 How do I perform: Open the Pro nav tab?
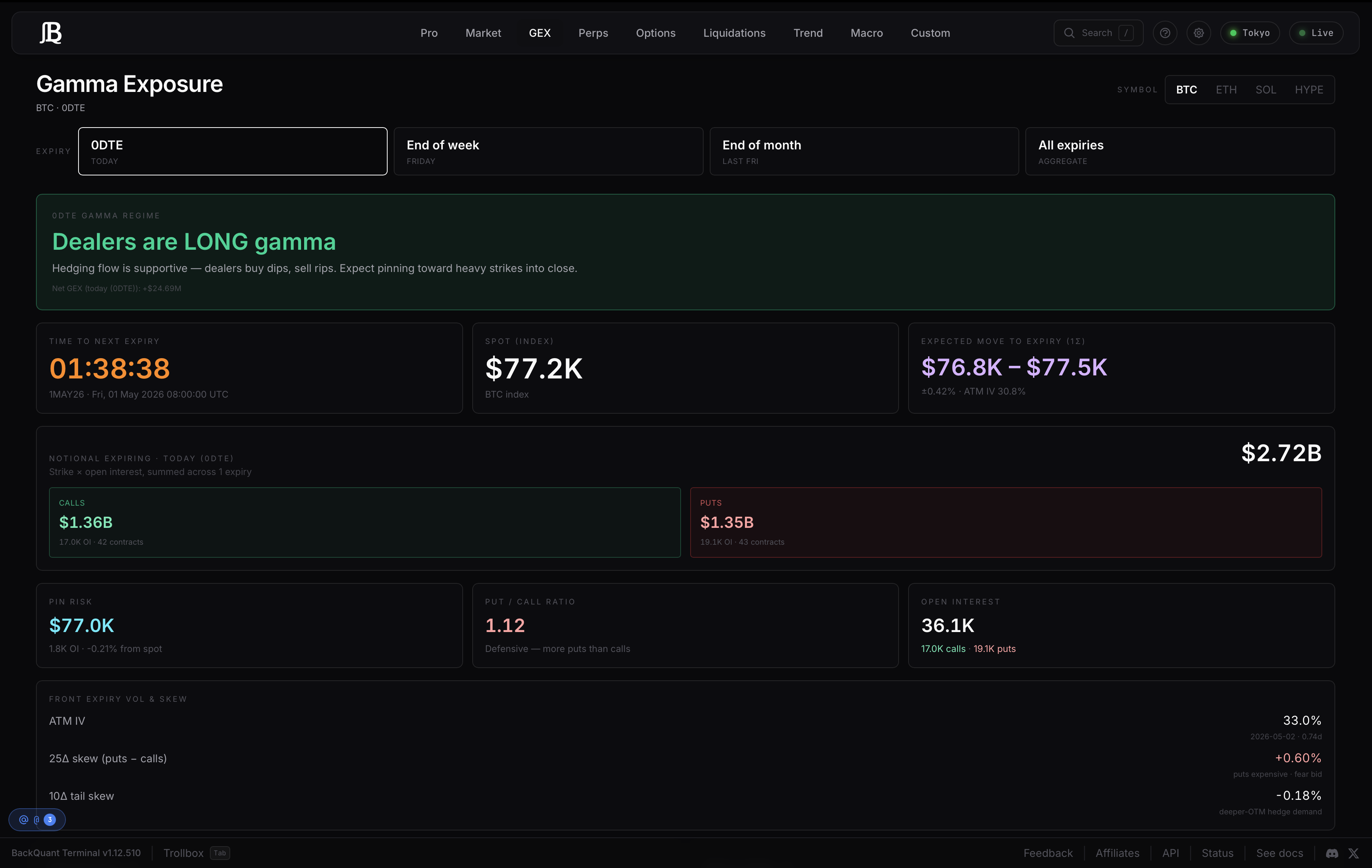(429, 33)
